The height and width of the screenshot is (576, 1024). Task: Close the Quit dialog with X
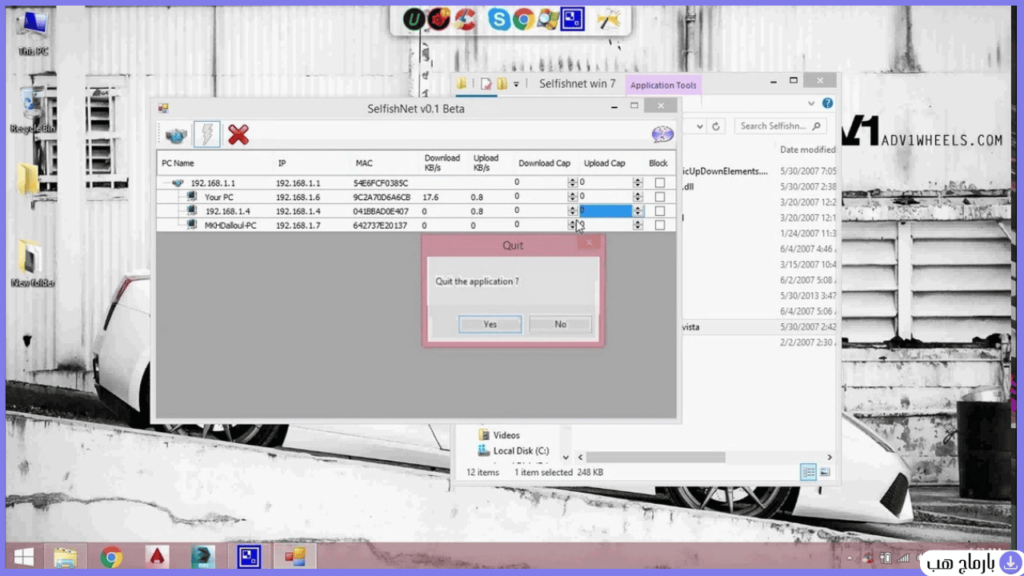pyautogui.click(x=589, y=243)
